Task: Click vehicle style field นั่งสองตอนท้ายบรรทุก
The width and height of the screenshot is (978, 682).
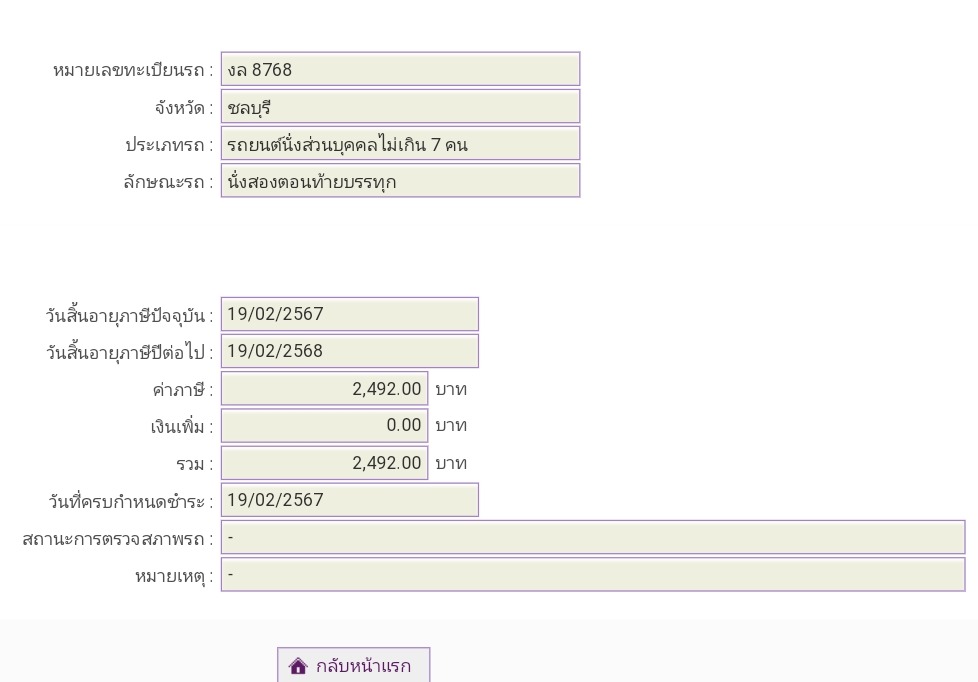Action: pyautogui.click(x=400, y=180)
